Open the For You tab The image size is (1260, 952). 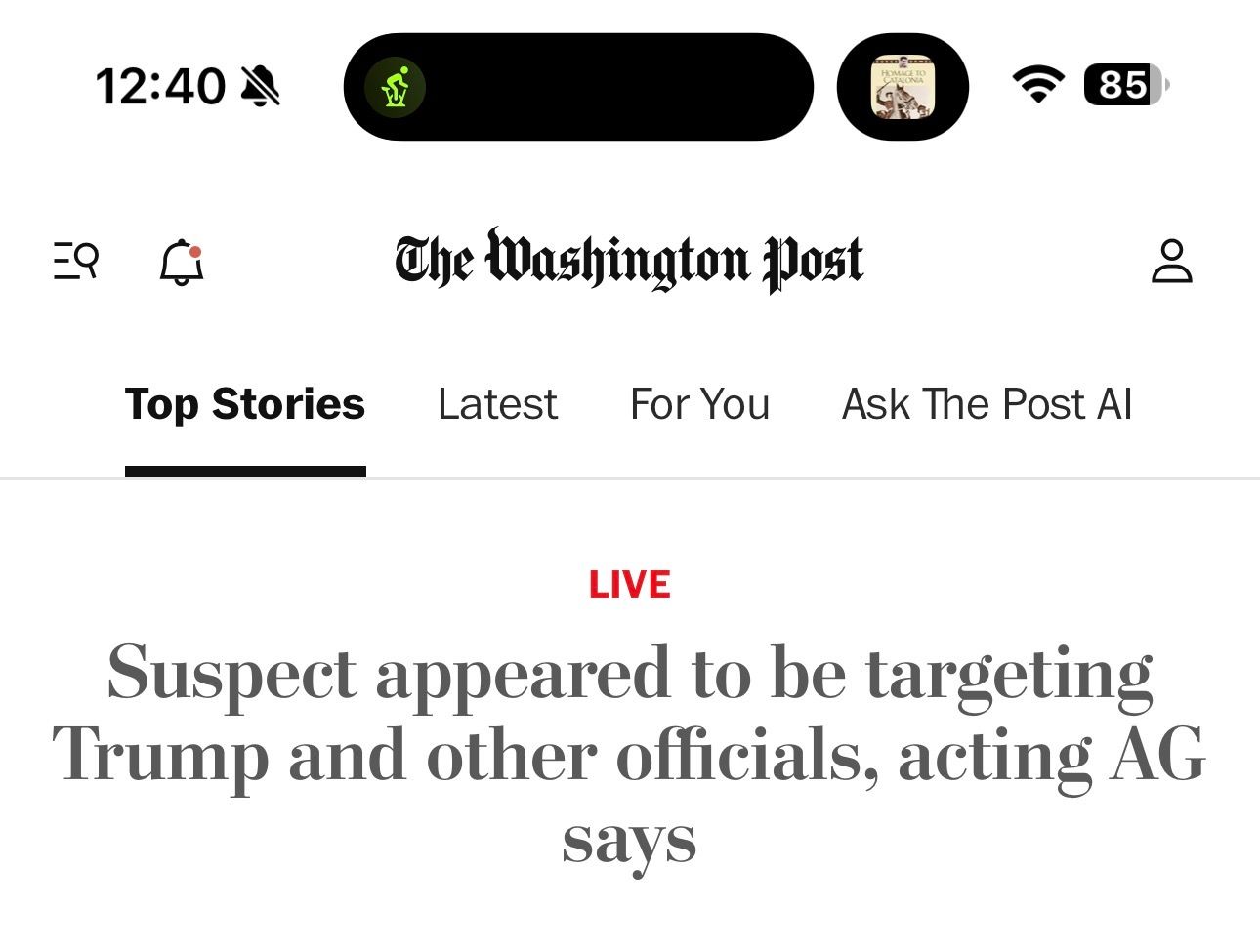[699, 404]
